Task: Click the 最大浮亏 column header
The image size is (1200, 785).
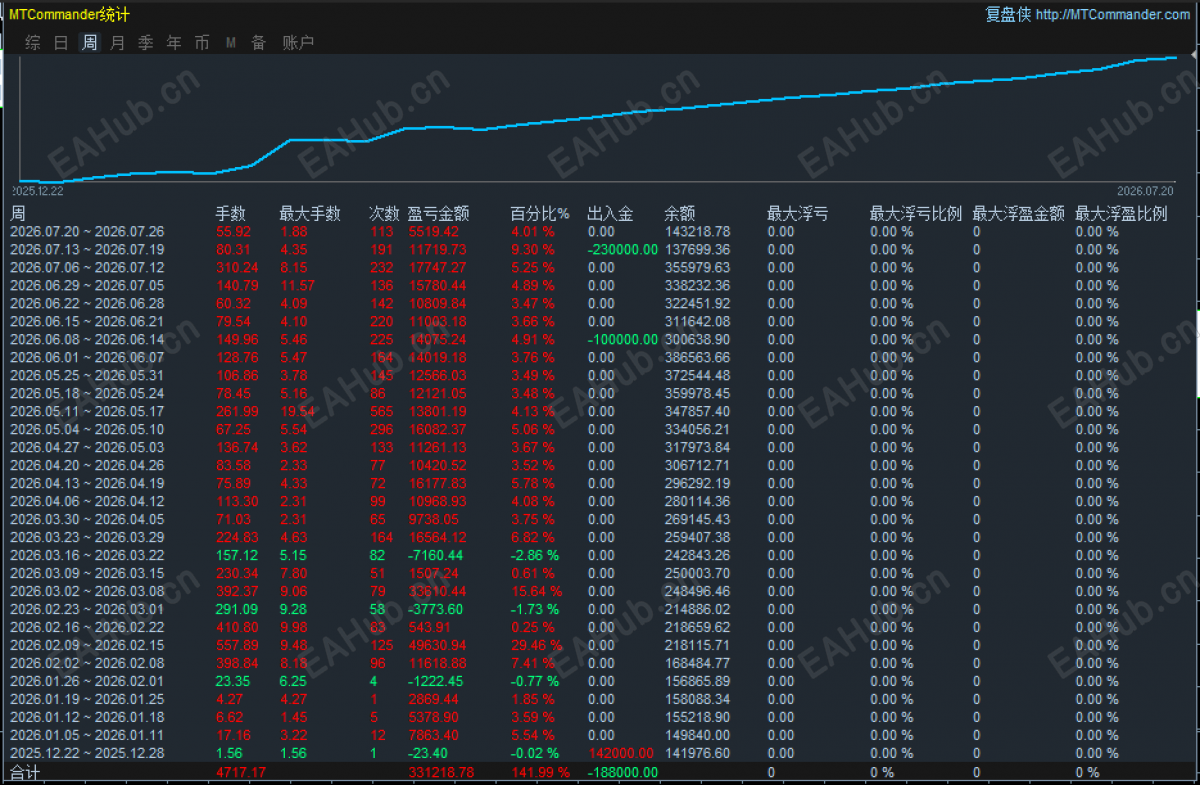Action: tap(797, 213)
